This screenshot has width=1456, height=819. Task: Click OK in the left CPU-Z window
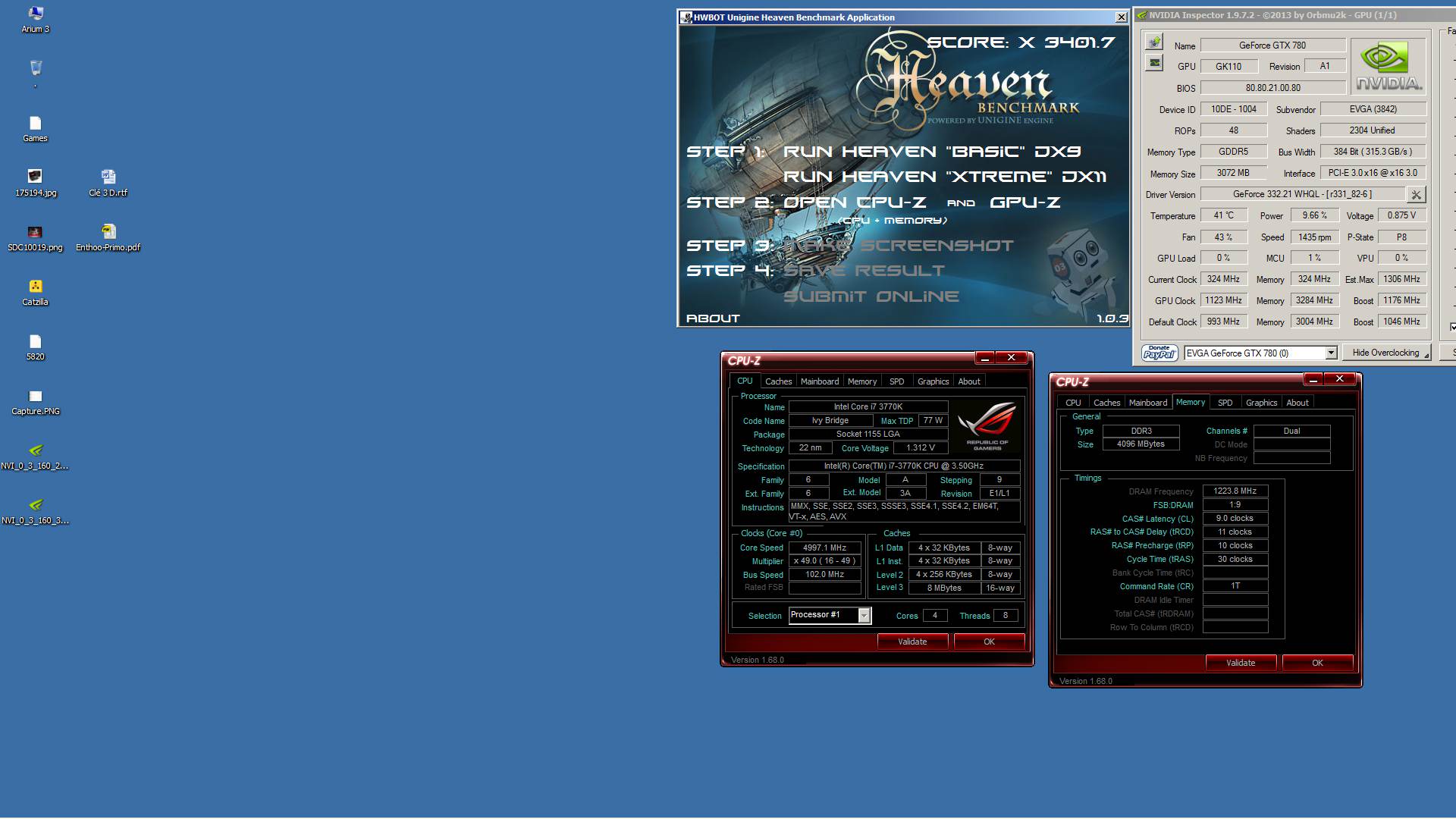(989, 642)
